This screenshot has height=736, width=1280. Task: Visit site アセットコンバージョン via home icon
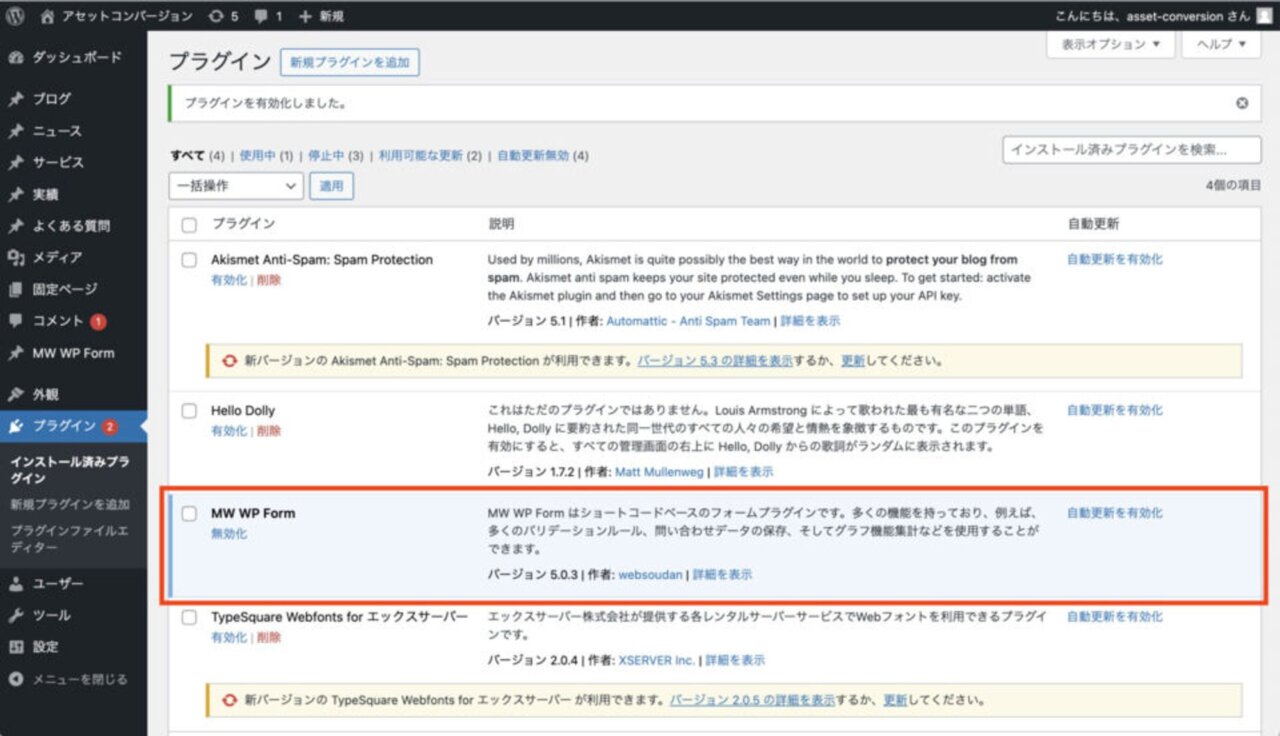coord(118,16)
